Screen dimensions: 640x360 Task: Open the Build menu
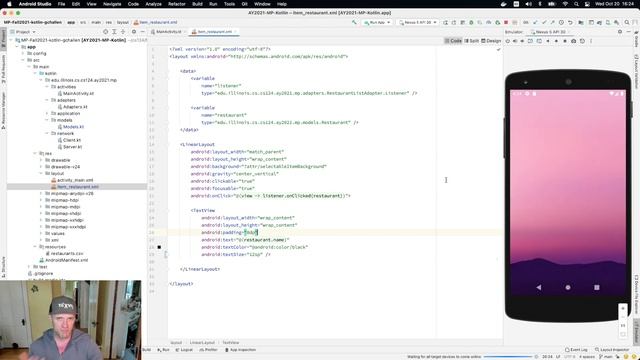click(197, 4)
